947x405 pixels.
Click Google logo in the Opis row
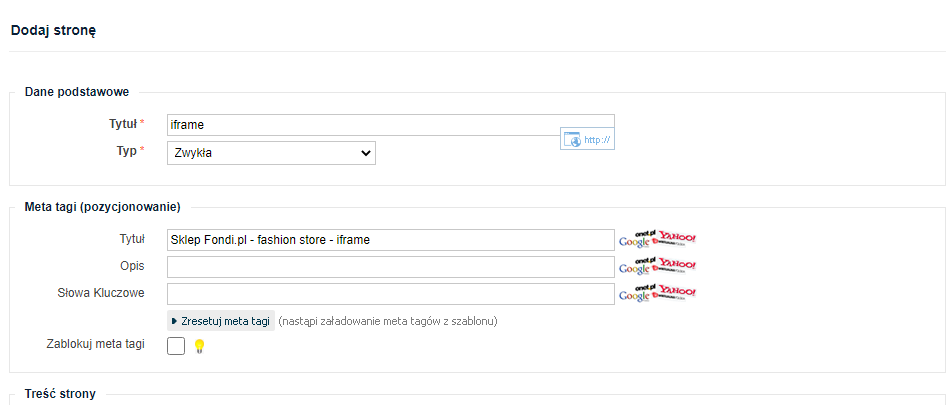coord(634,269)
